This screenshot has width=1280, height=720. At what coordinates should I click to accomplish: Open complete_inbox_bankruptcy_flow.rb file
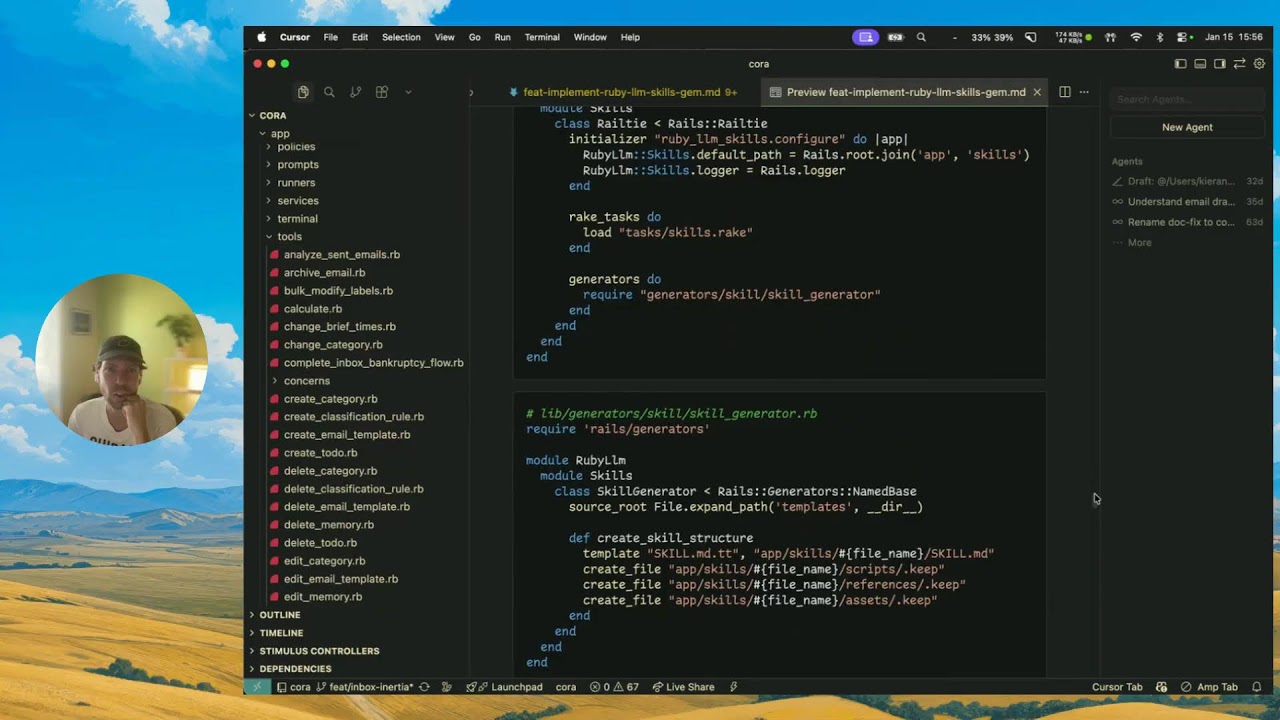pos(373,363)
